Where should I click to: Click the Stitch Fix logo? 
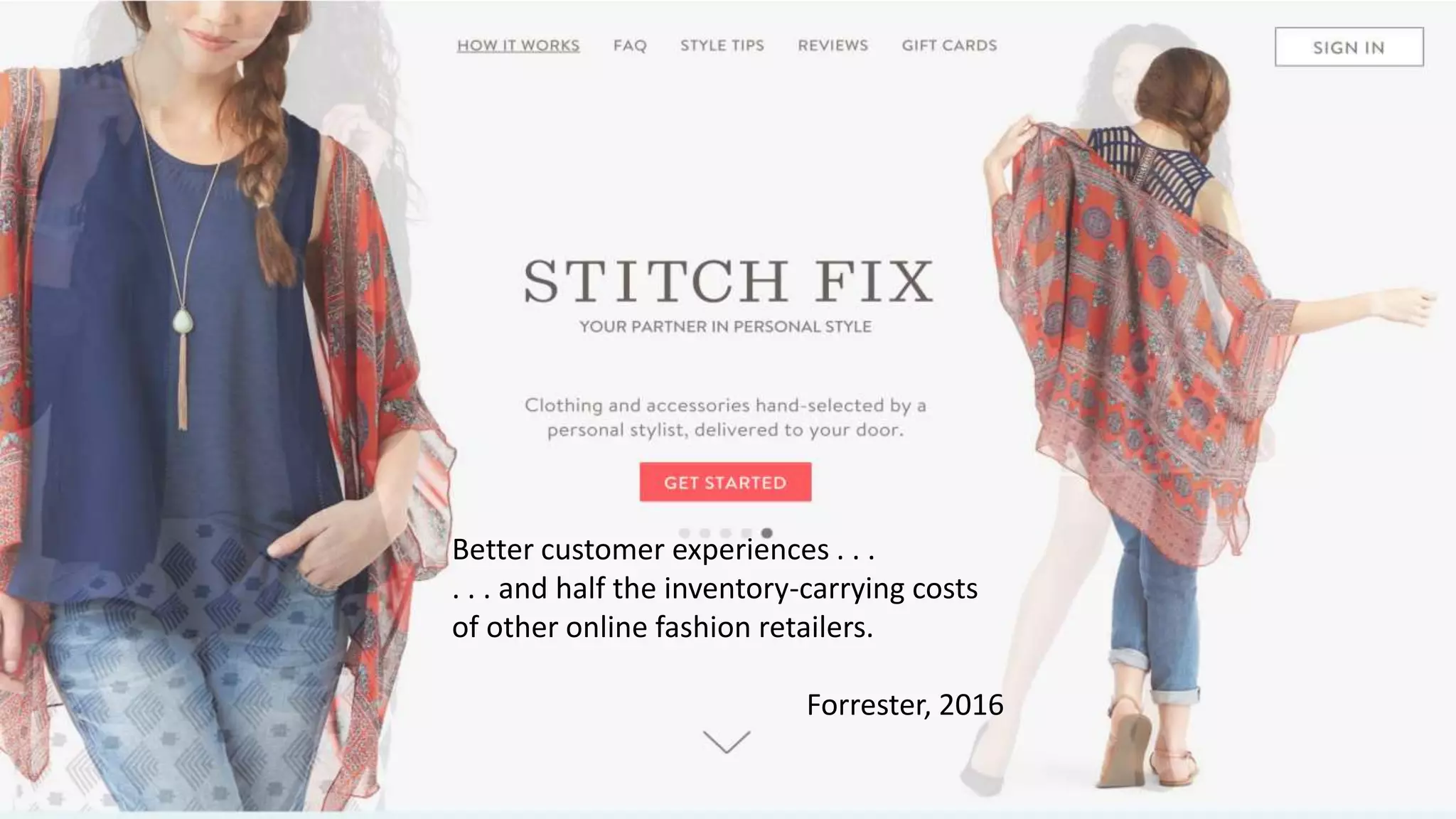728,281
